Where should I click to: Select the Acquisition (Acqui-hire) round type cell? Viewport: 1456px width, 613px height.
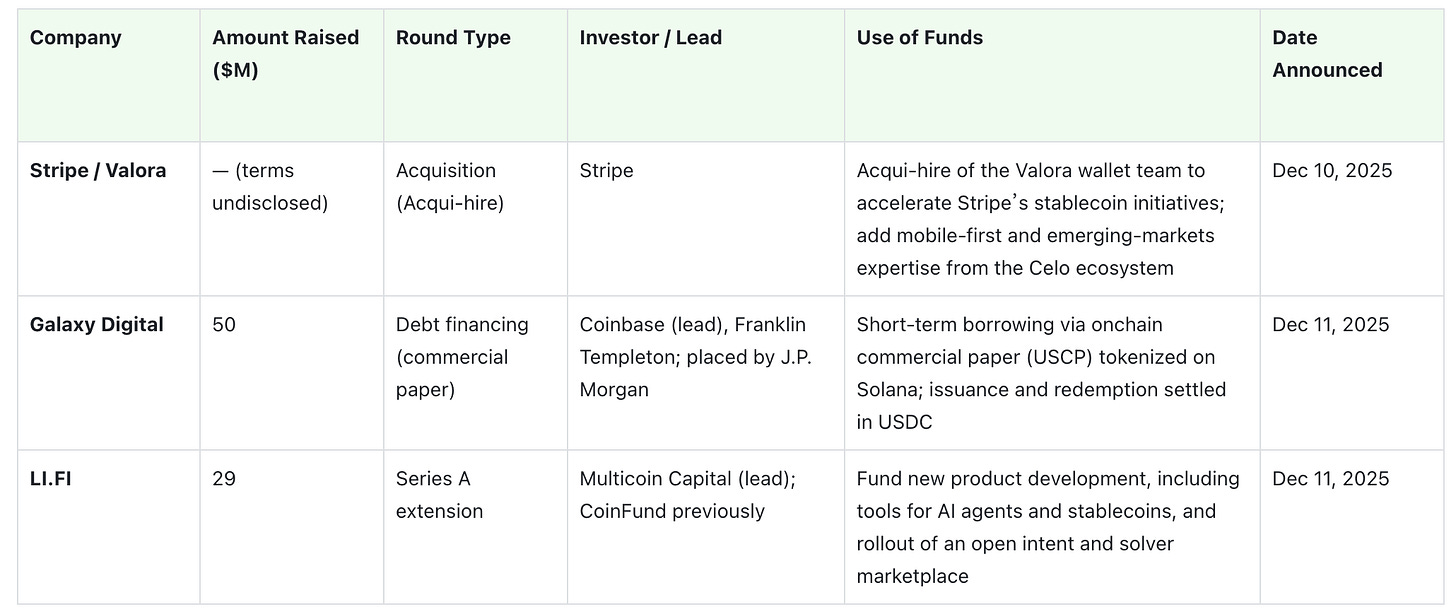[x=450, y=187]
